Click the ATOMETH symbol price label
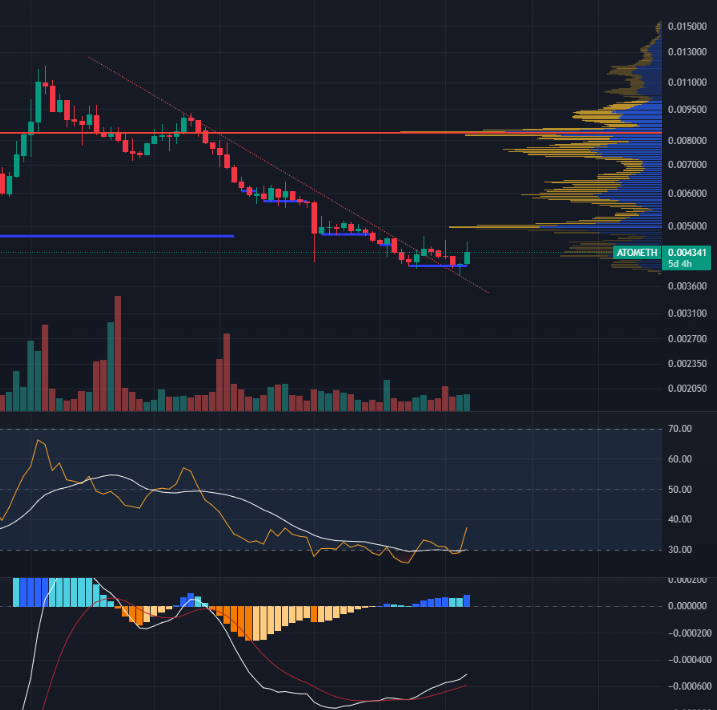The width and height of the screenshot is (717, 710). [x=637, y=253]
